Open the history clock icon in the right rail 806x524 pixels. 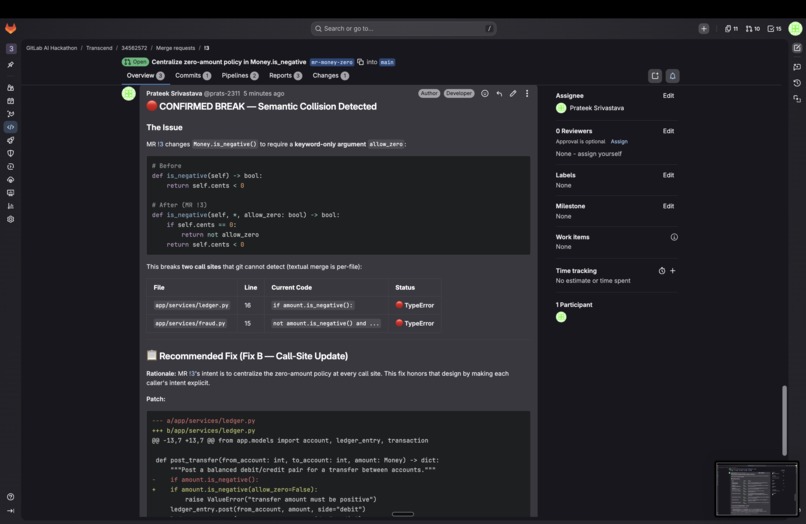[x=797, y=83]
